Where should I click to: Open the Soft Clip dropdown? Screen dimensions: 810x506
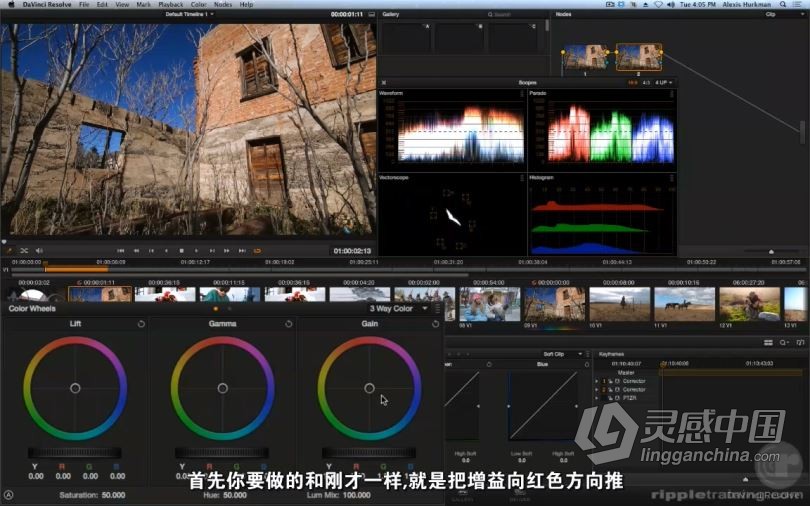click(563, 354)
